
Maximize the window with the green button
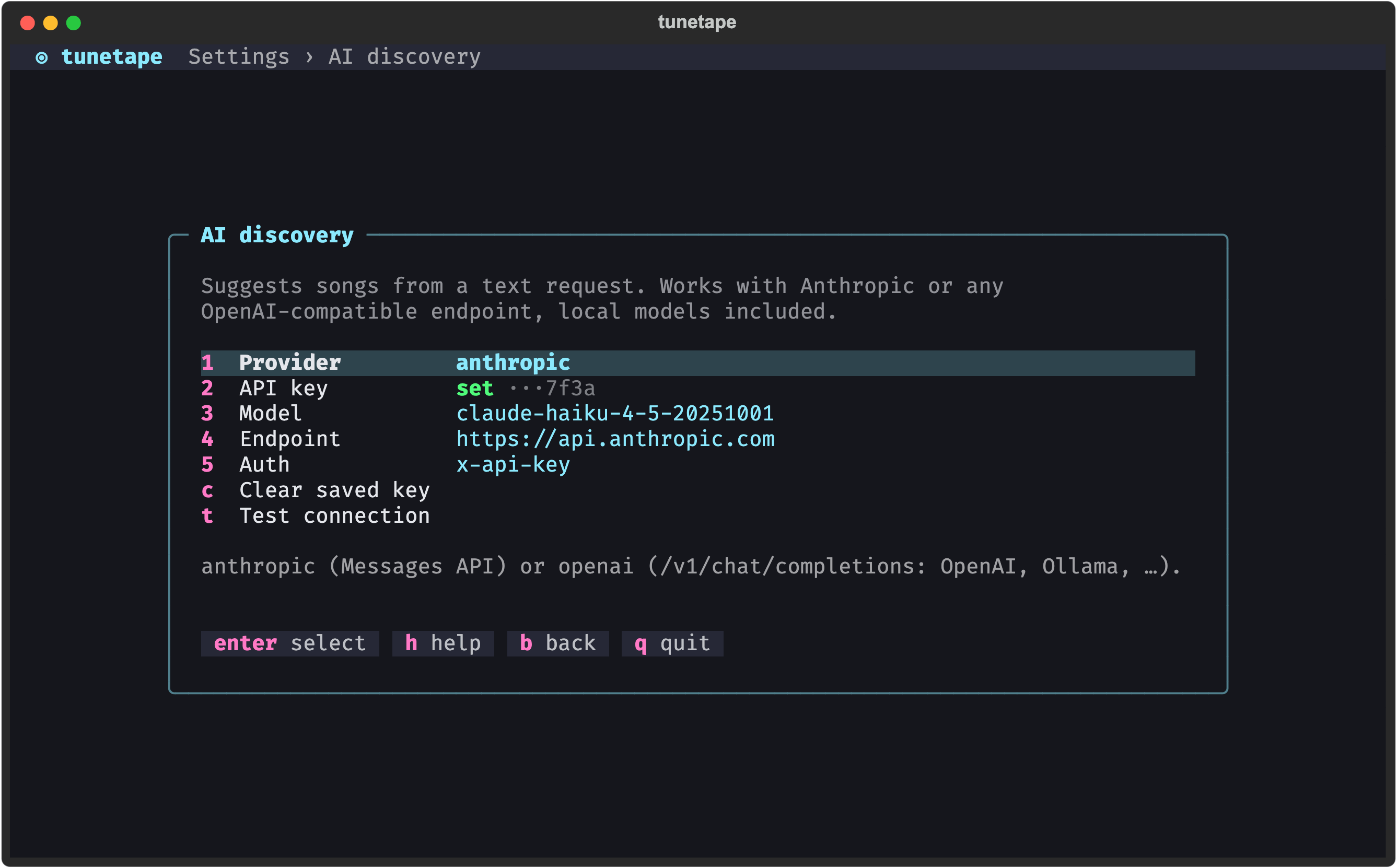point(74,23)
